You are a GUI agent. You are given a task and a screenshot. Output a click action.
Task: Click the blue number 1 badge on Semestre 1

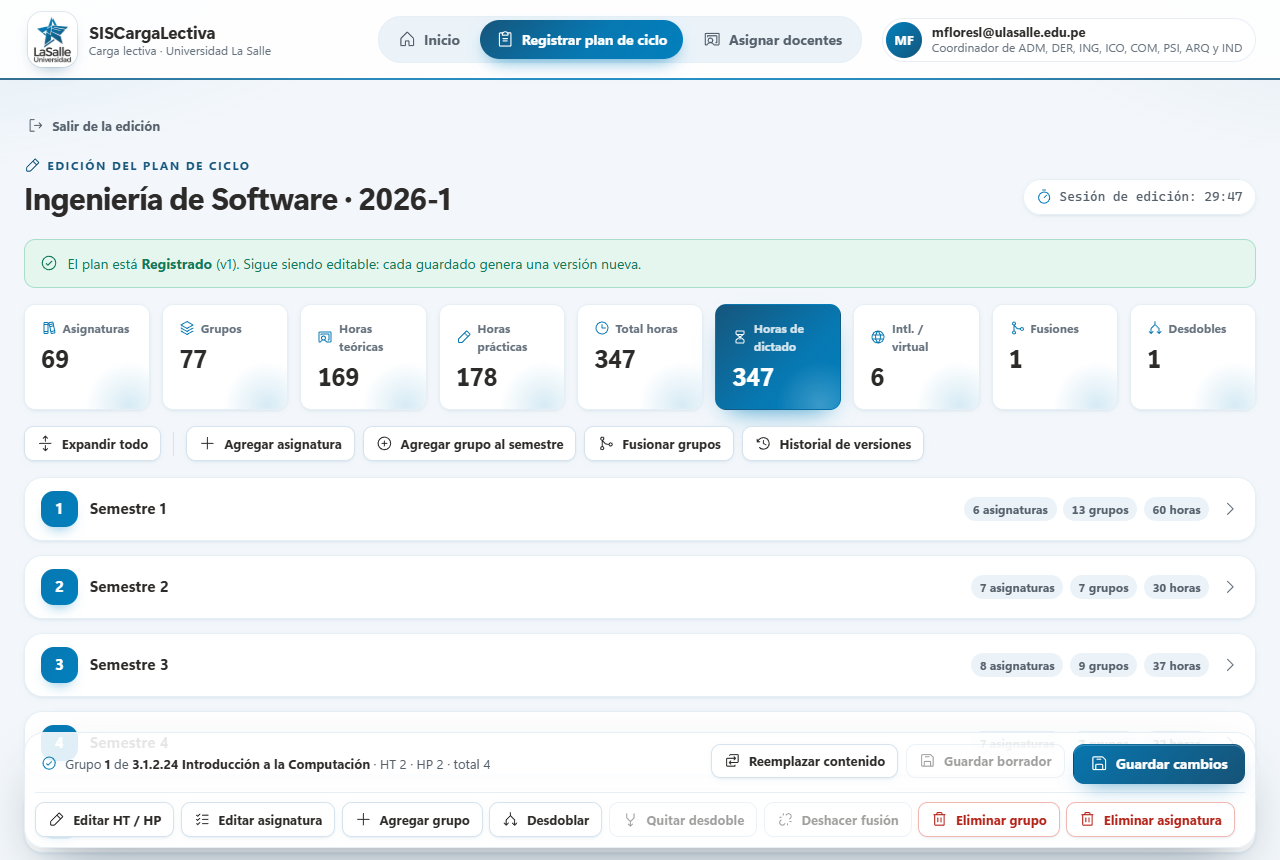tap(59, 509)
